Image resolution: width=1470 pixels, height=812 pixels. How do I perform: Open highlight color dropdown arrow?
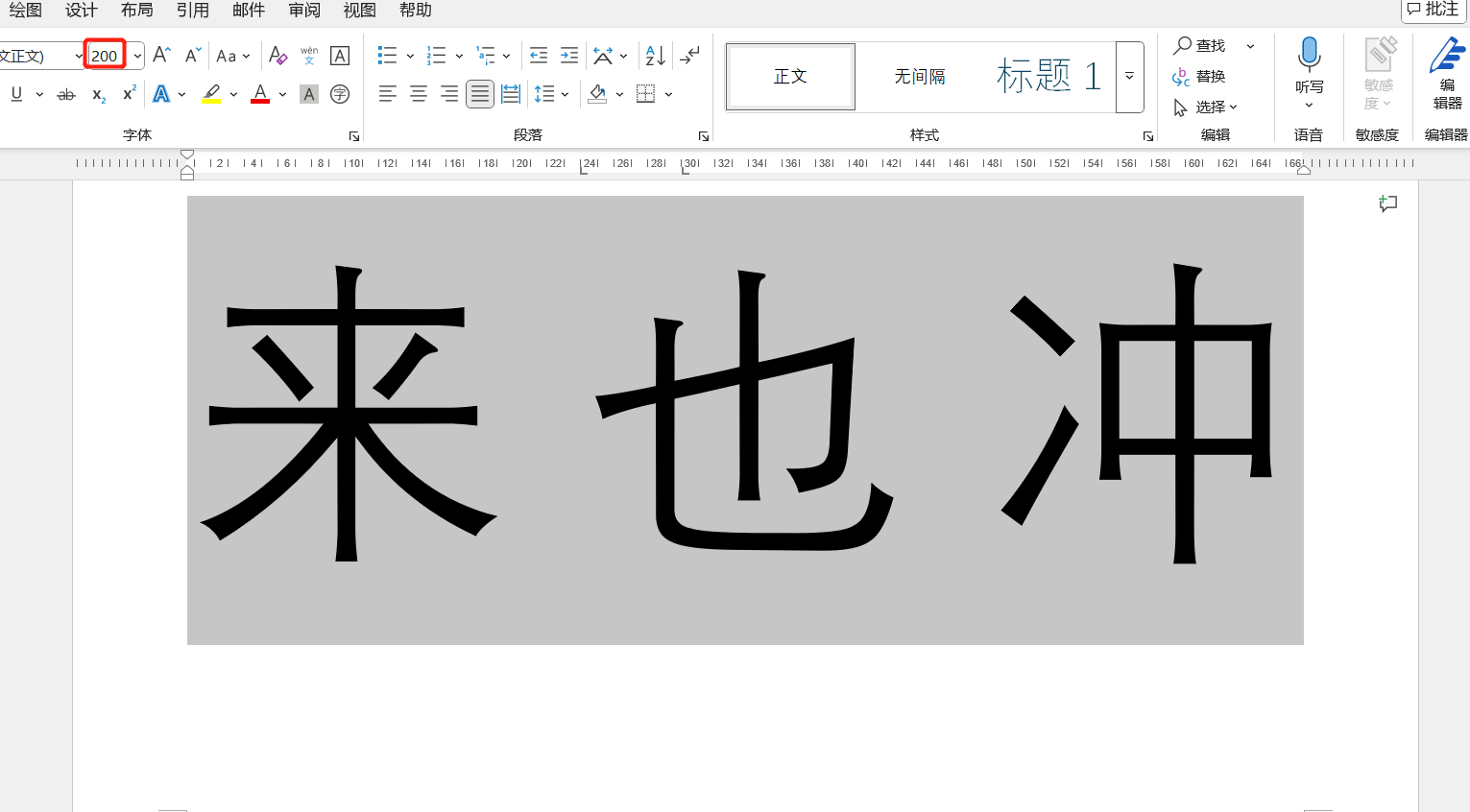pos(233,94)
